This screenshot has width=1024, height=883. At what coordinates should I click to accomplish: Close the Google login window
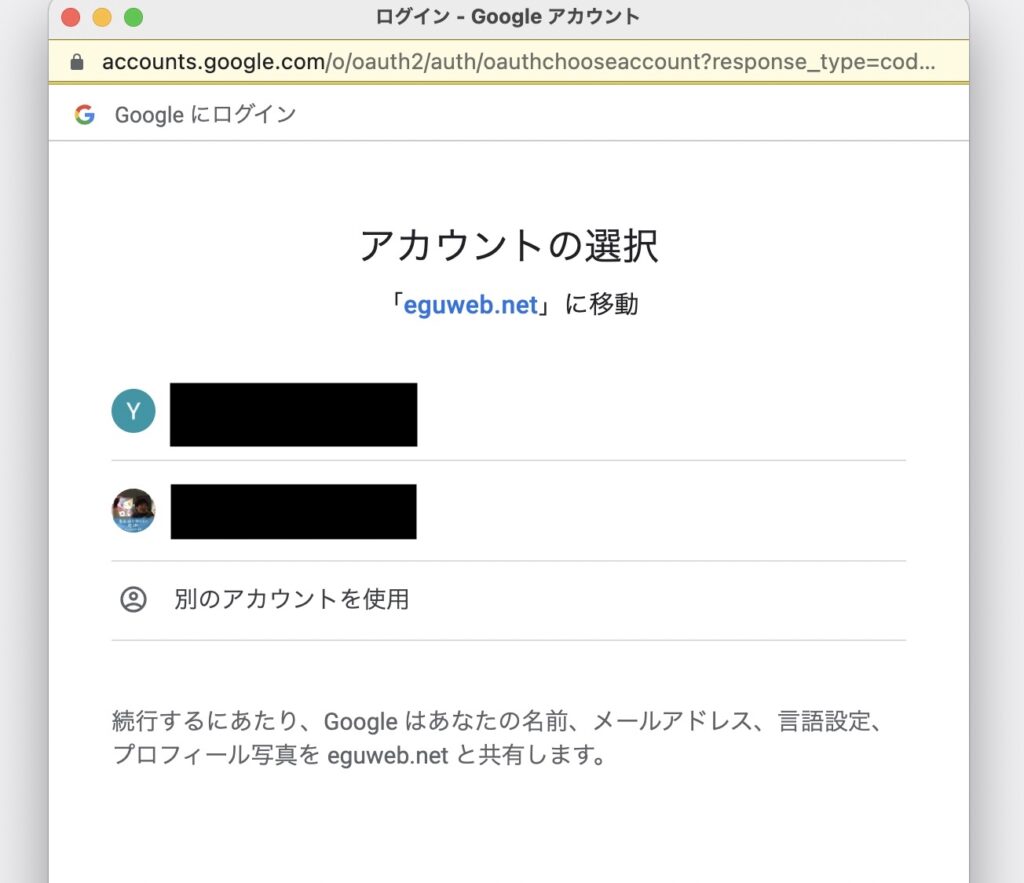pyautogui.click(x=70, y=17)
